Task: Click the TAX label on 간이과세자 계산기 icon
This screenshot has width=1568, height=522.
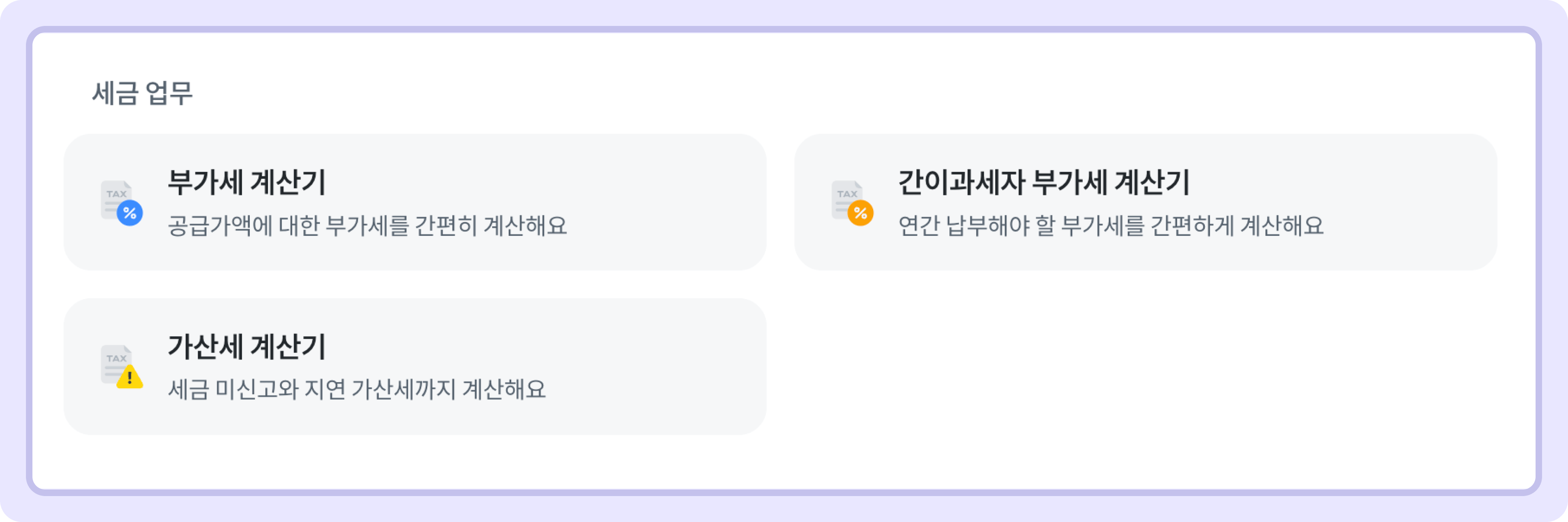Action: point(847,194)
